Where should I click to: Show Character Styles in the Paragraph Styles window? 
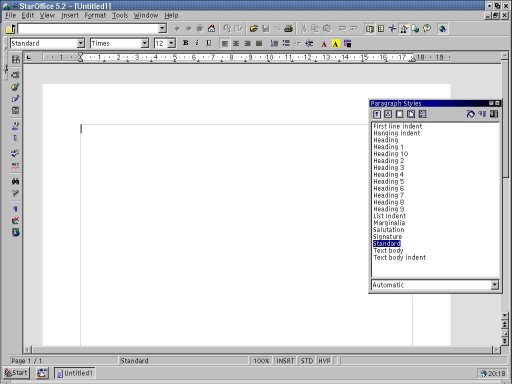coord(388,114)
